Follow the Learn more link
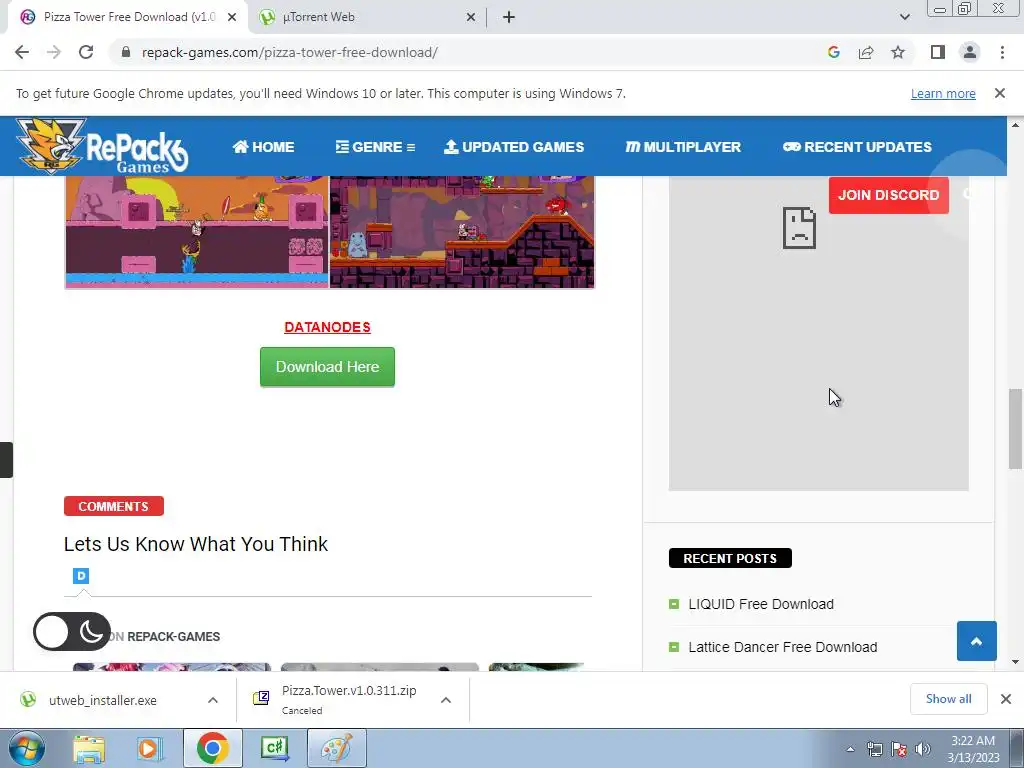This screenshot has height=768, width=1024. 943,93
